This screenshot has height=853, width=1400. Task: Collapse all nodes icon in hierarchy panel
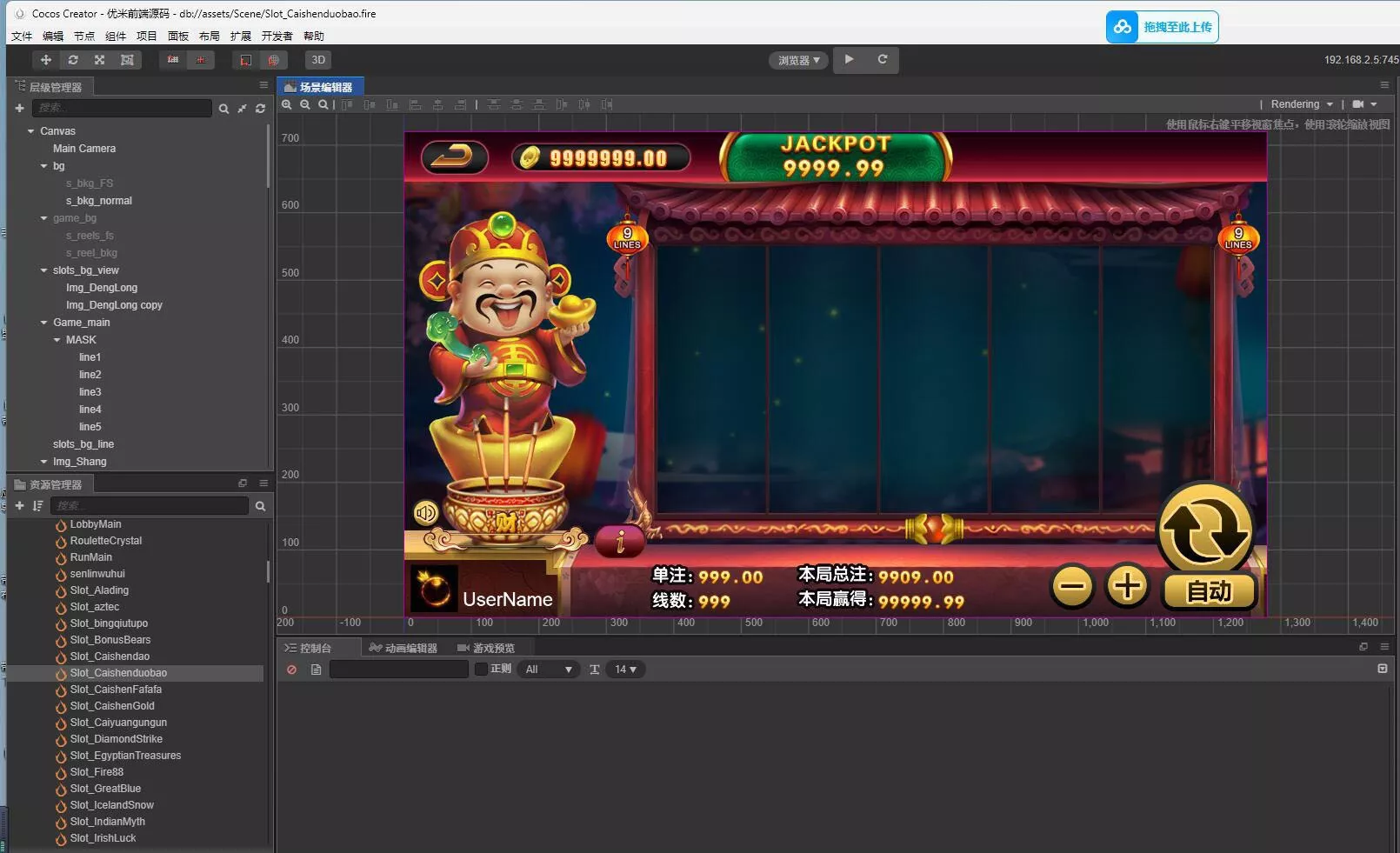click(x=242, y=109)
